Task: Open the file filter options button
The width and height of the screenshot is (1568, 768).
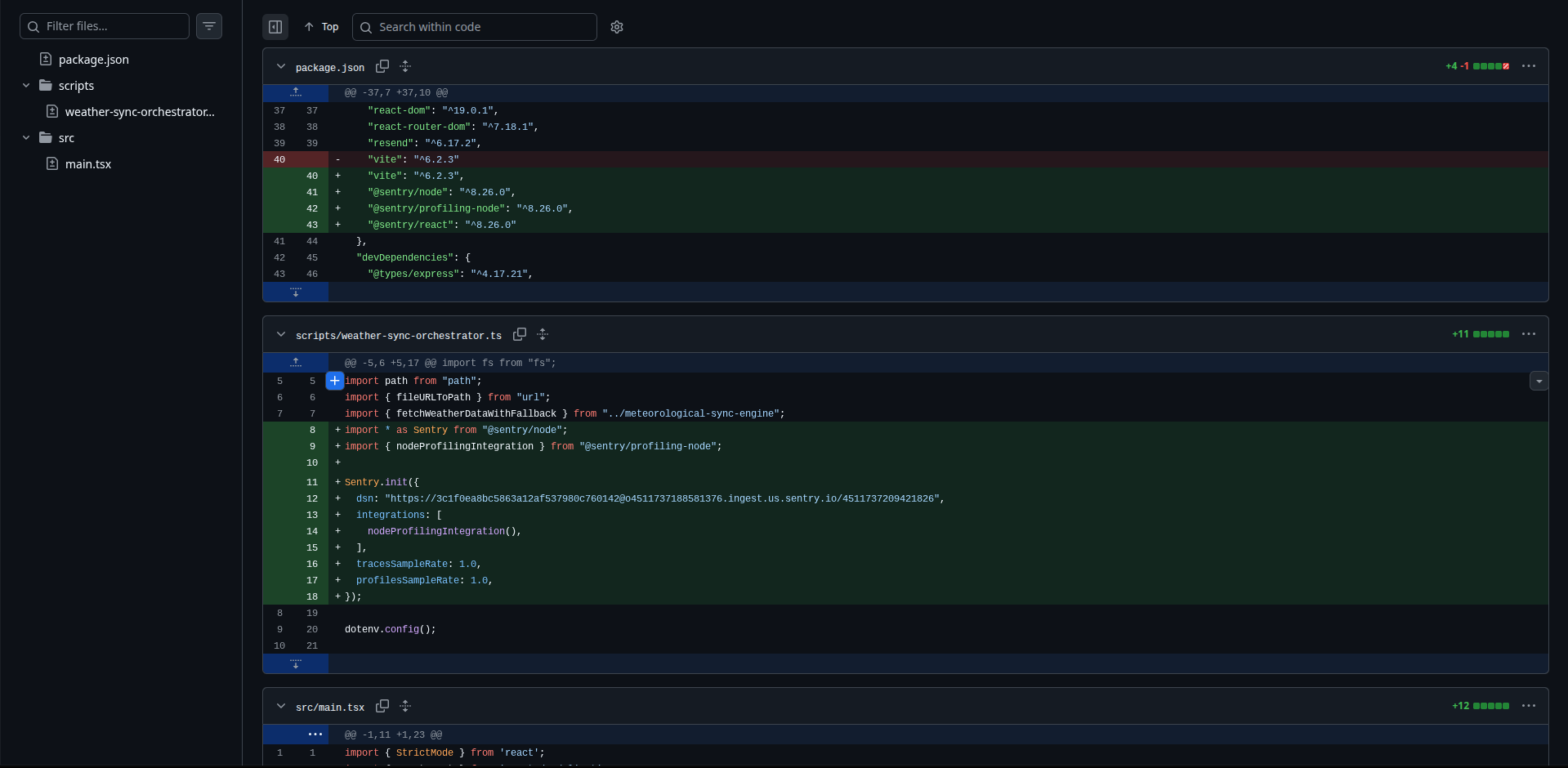Action: (x=209, y=26)
